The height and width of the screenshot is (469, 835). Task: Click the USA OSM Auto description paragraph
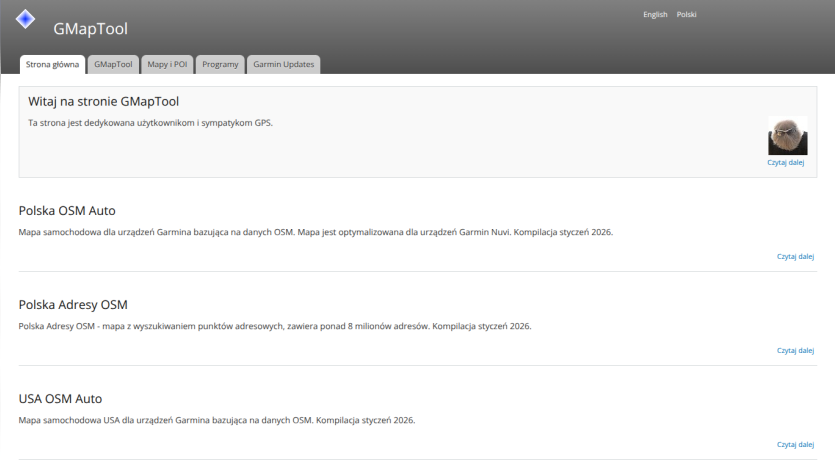(217, 420)
